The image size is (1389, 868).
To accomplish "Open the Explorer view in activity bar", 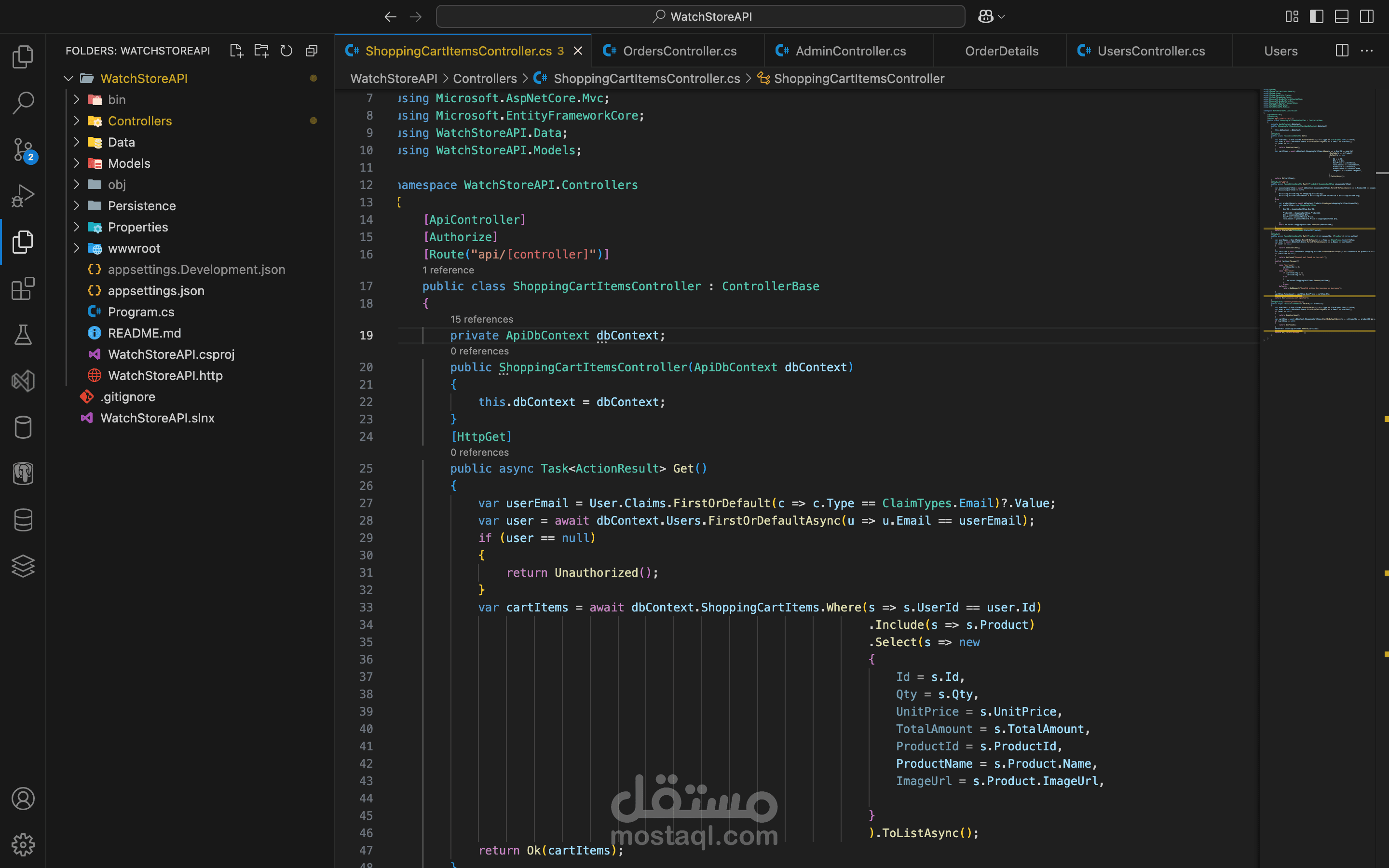I will pyautogui.click(x=23, y=56).
